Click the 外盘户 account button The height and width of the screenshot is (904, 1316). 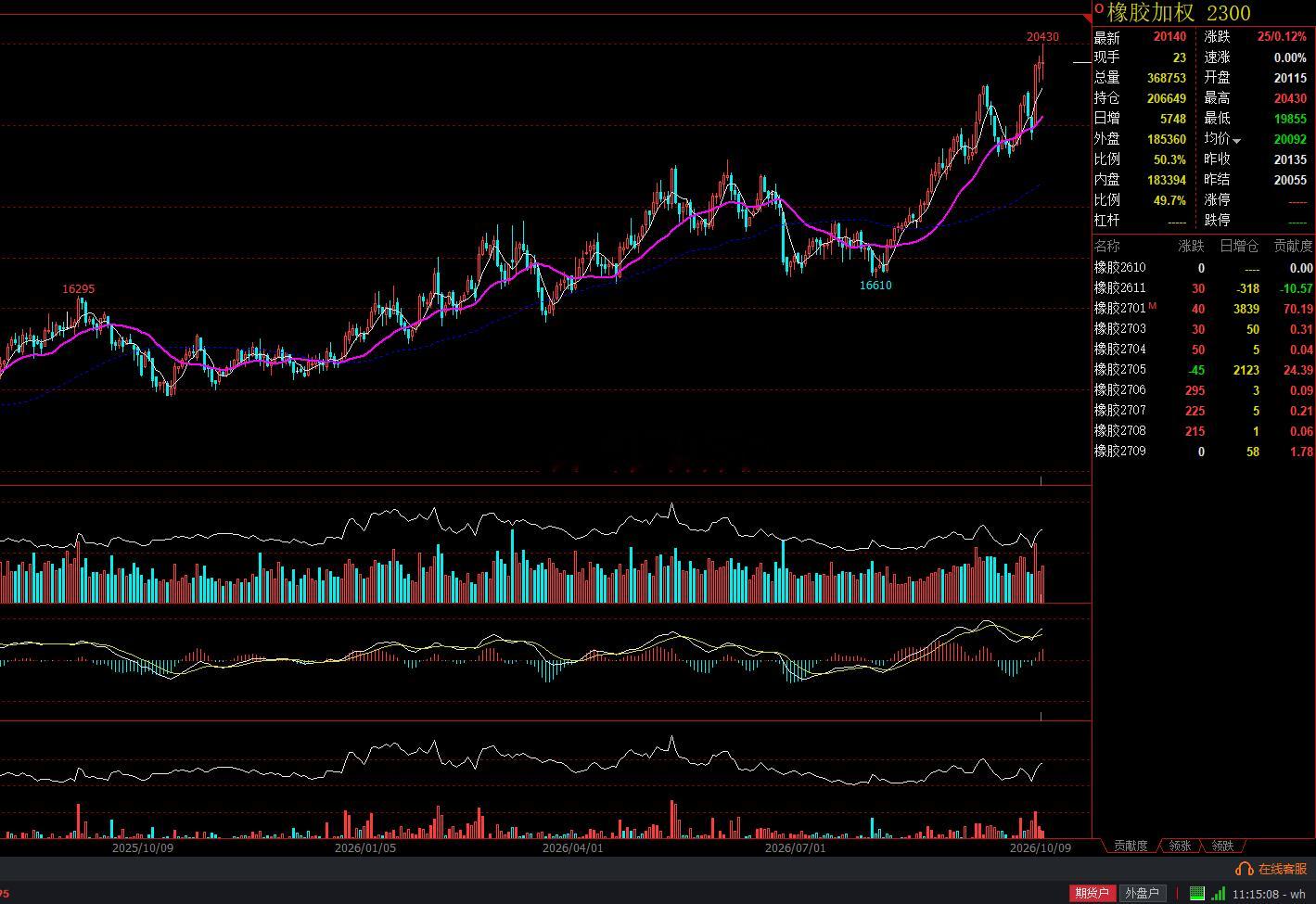pos(1142,894)
